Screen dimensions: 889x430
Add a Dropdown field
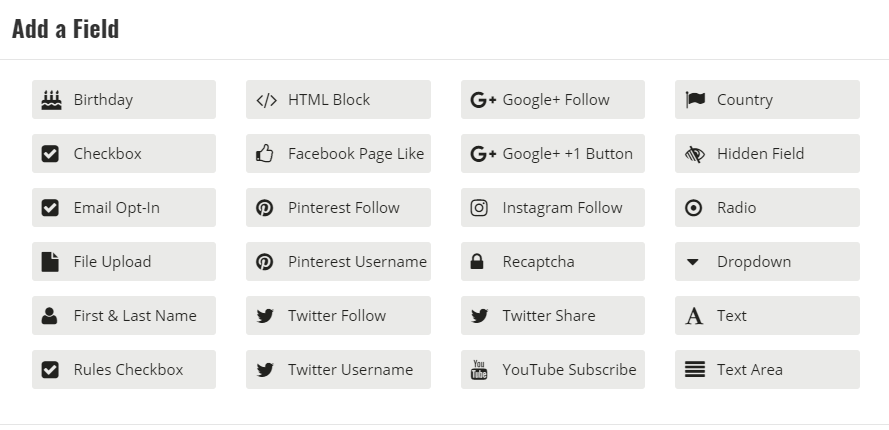point(767,262)
